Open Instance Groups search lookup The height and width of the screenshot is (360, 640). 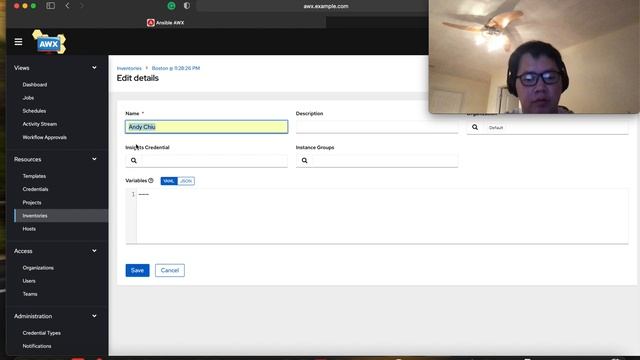click(x=304, y=160)
